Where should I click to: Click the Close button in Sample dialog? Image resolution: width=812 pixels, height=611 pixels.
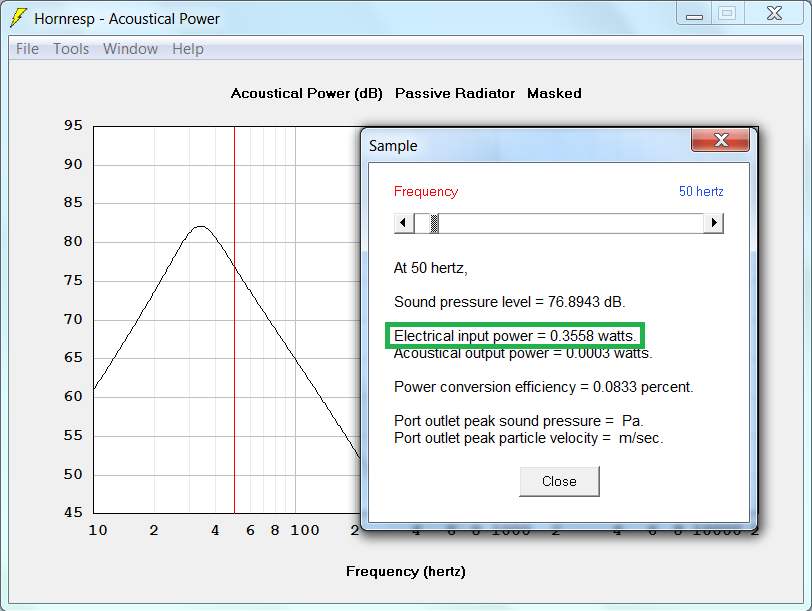coord(559,482)
